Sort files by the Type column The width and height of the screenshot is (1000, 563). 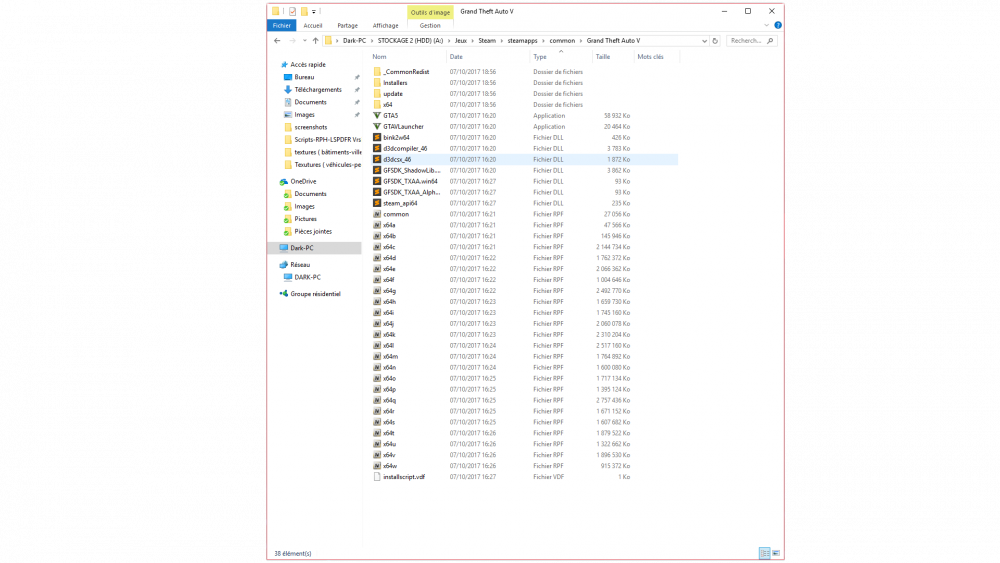(x=540, y=57)
